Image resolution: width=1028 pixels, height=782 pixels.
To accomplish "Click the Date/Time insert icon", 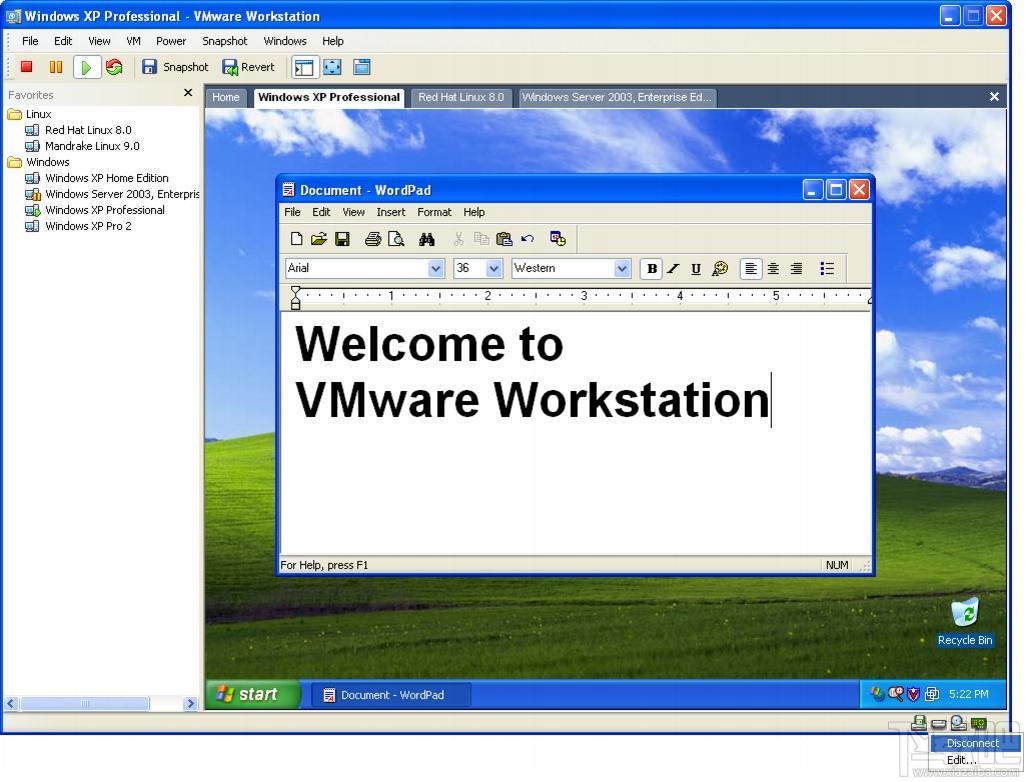I will coord(559,238).
